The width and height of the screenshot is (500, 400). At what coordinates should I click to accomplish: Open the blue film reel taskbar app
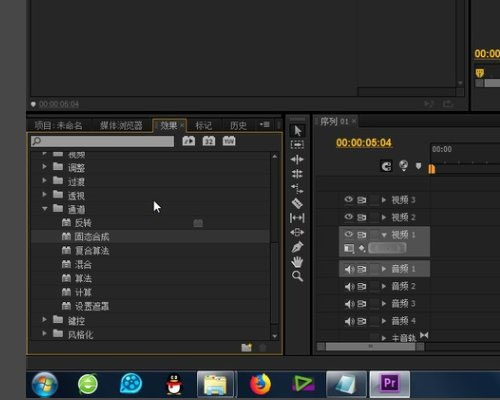tap(131, 384)
